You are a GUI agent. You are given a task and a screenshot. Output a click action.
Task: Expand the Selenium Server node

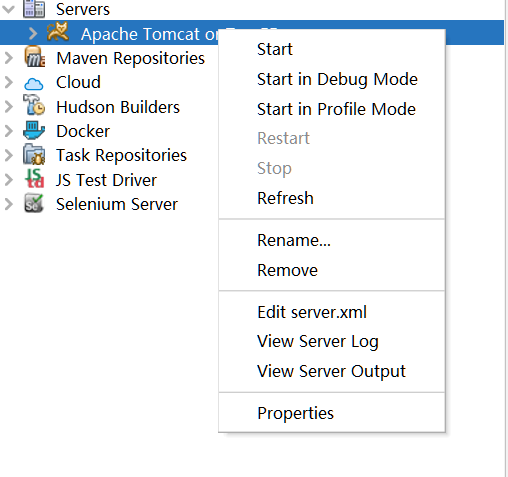(8, 204)
